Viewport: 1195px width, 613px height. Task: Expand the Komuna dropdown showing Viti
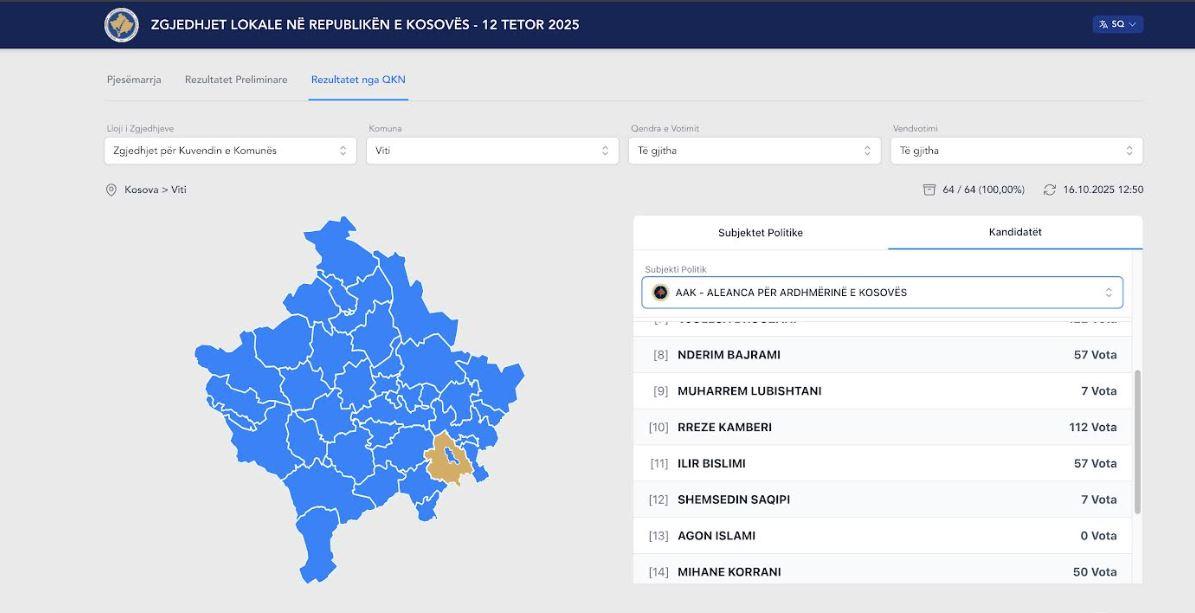(492, 151)
